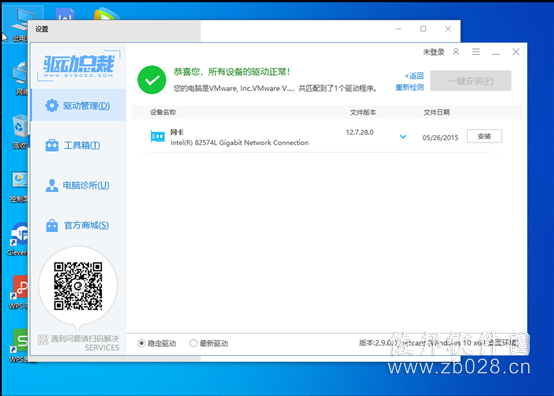Screen dimensions: 554x396
Task: Close the 驱动总裁 window
Action: point(516,52)
